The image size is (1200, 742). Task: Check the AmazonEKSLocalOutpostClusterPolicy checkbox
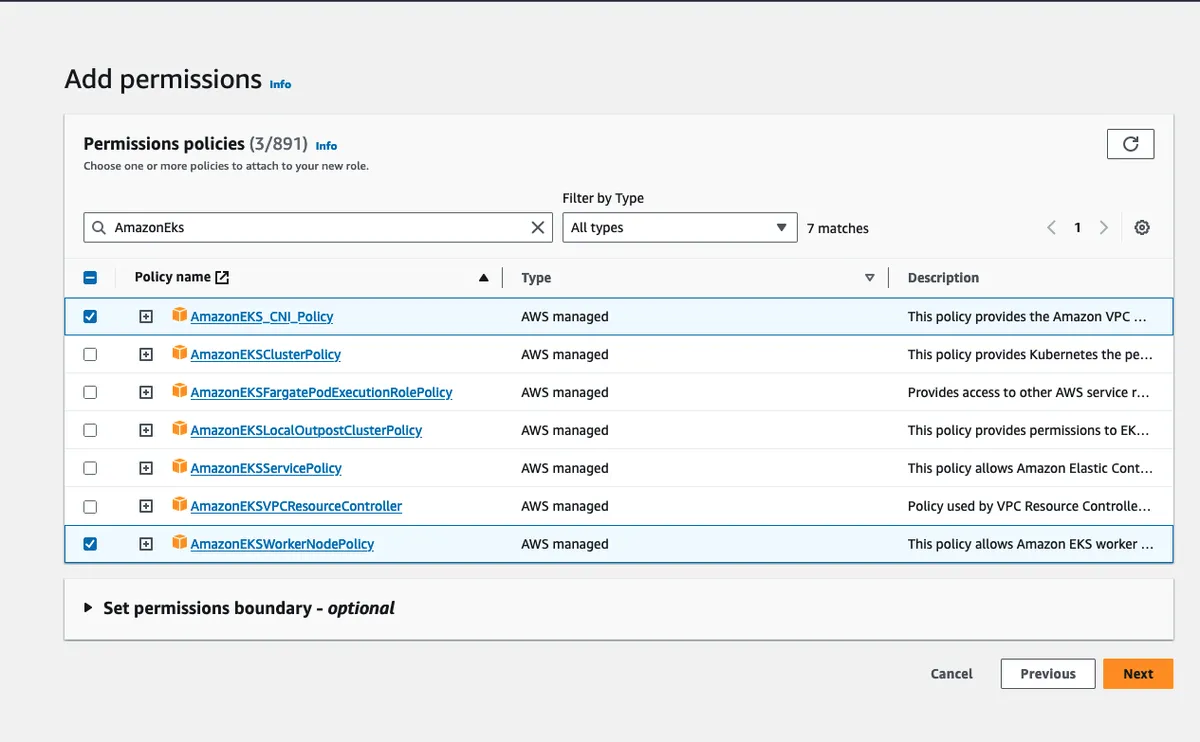pos(90,430)
